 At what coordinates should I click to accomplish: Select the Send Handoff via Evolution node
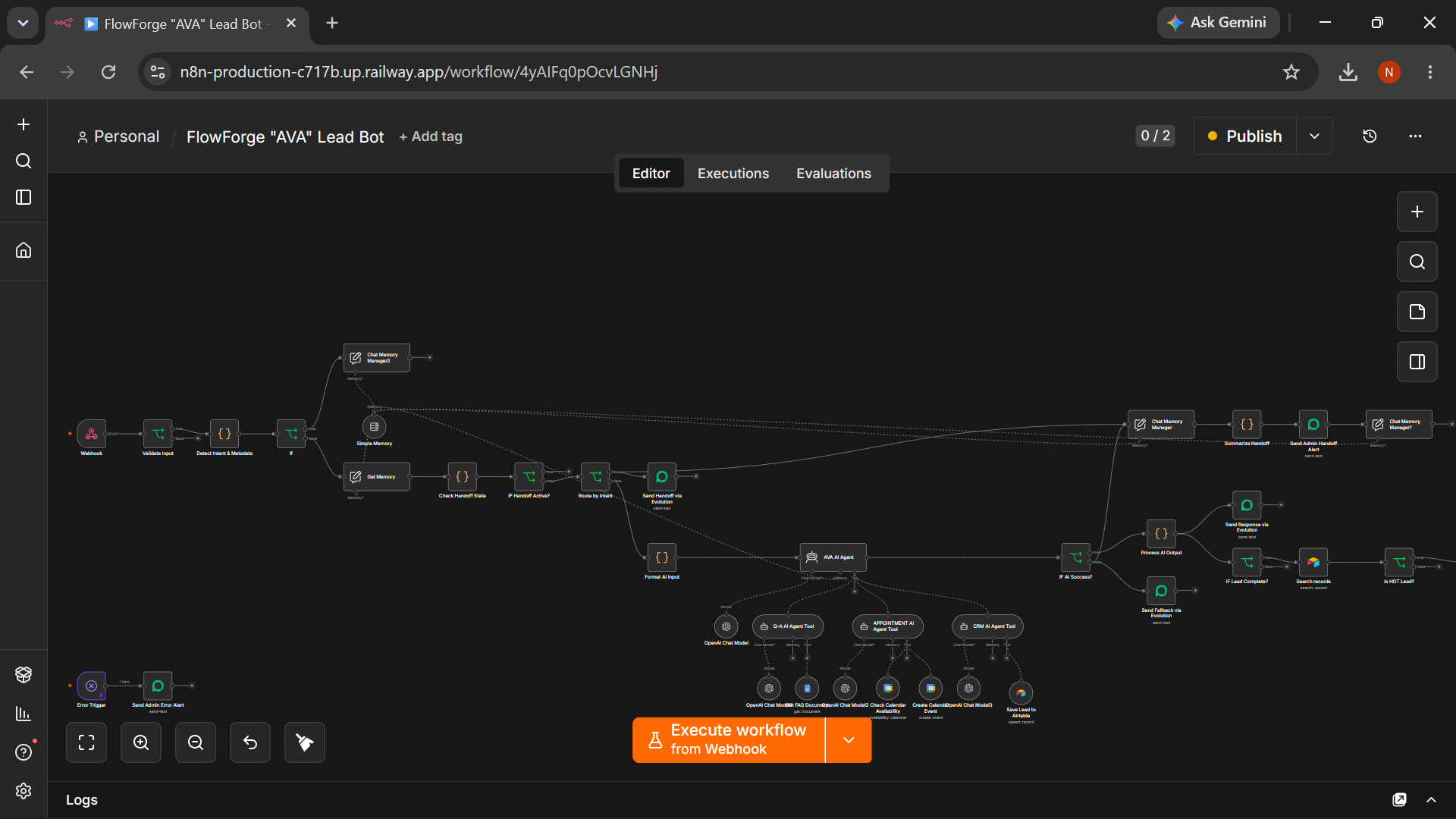[x=662, y=477]
